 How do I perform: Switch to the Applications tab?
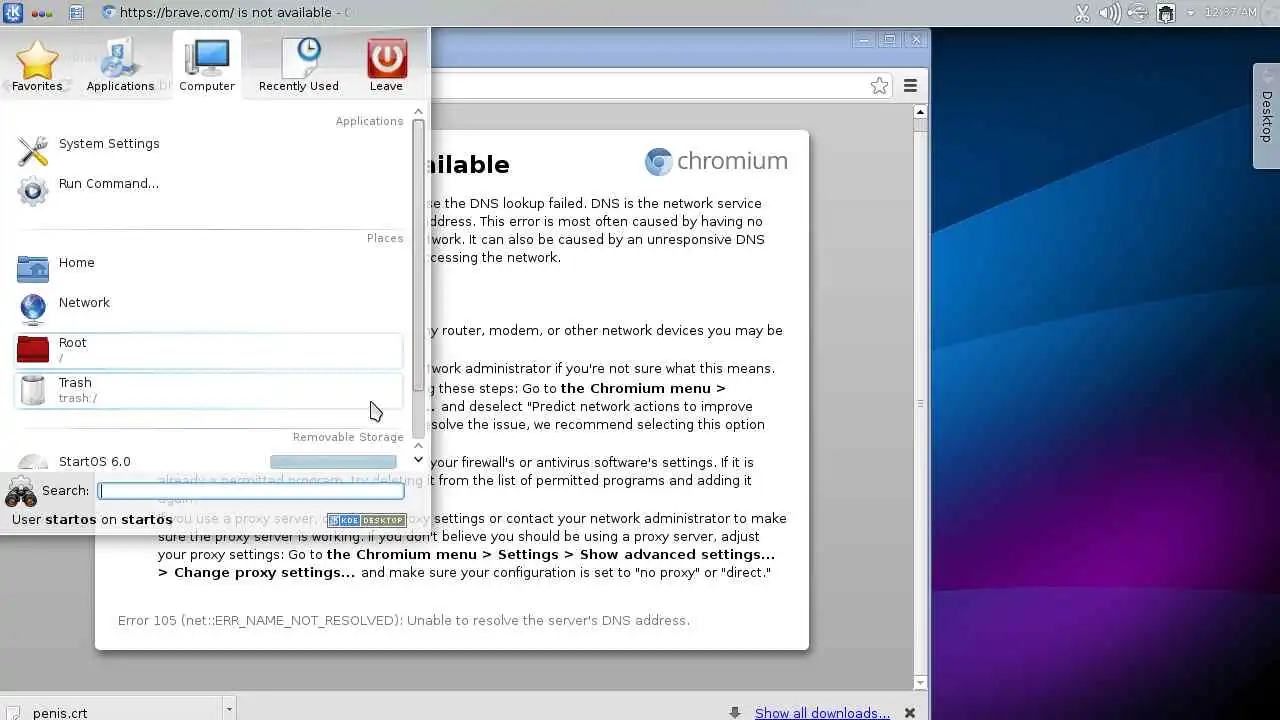120,66
